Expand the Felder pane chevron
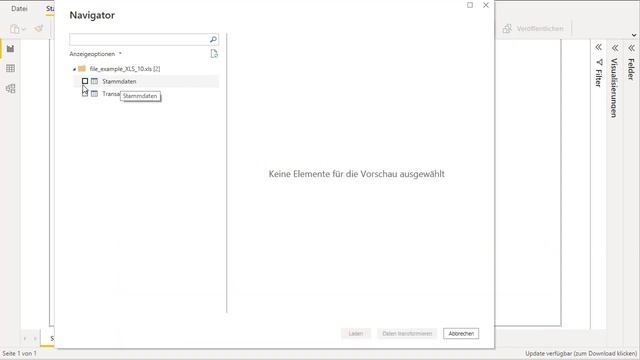This screenshot has width=640, height=360. [x=631, y=48]
